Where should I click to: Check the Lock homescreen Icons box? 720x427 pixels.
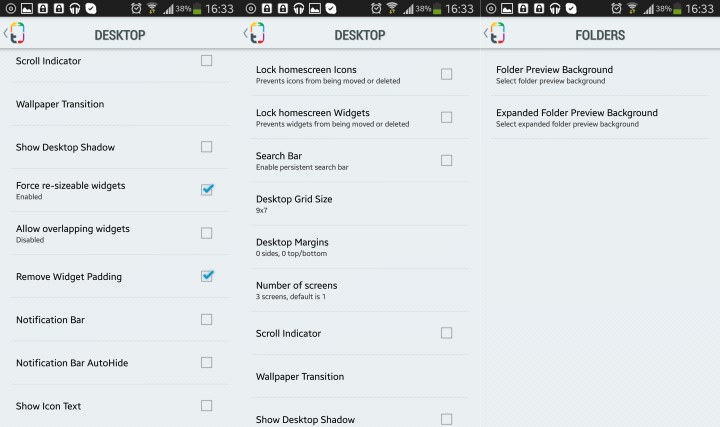(446, 74)
